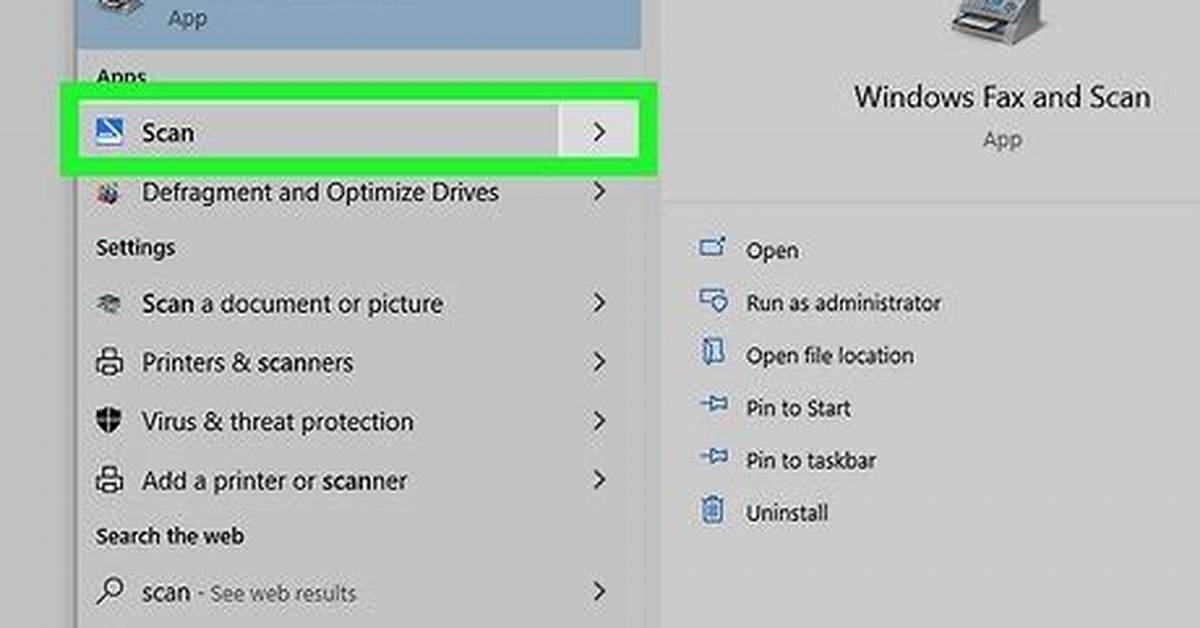Open the Scan app result
This screenshot has height=628, width=1200.
(x=318, y=131)
